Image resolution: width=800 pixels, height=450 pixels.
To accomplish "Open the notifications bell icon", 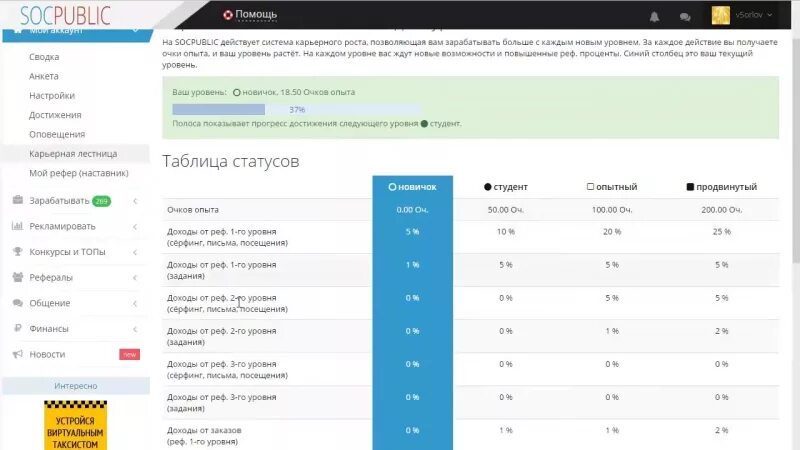I will [654, 17].
